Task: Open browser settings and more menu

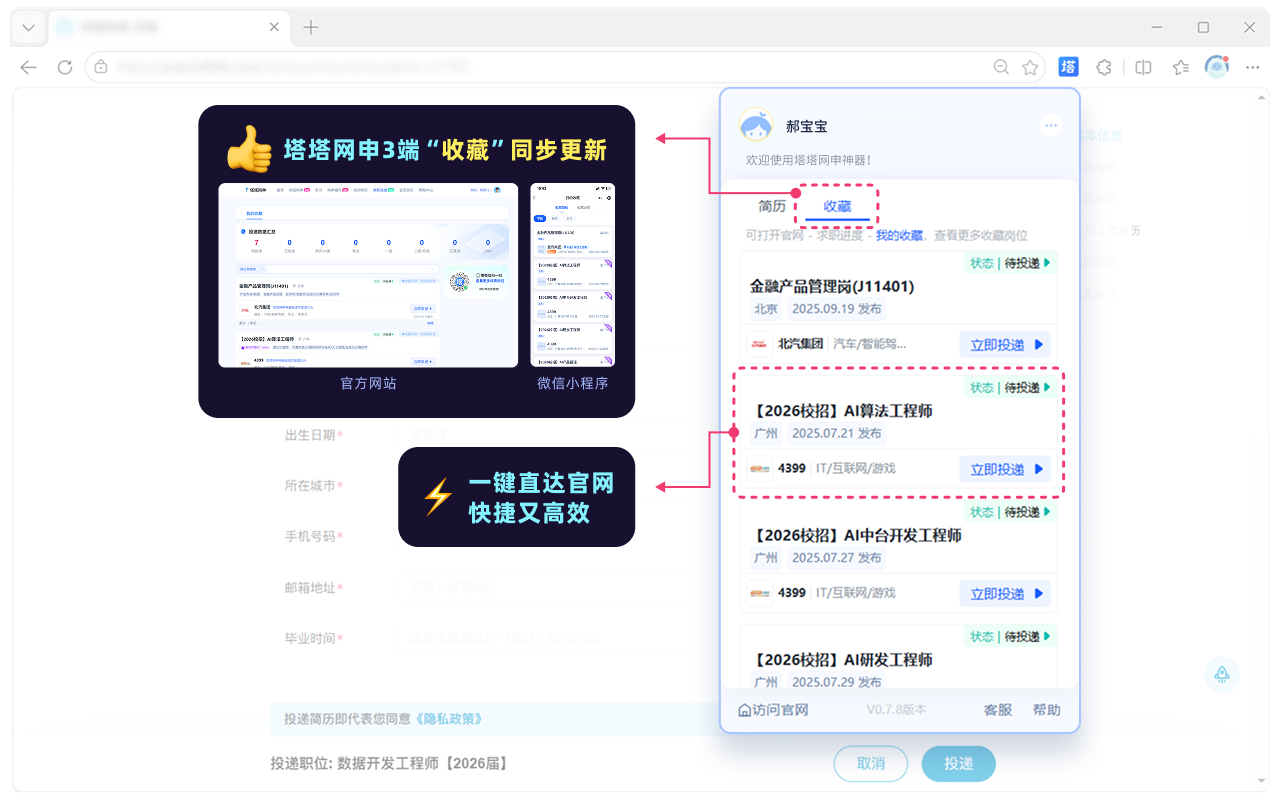Action: click(x=1253, y=67)
